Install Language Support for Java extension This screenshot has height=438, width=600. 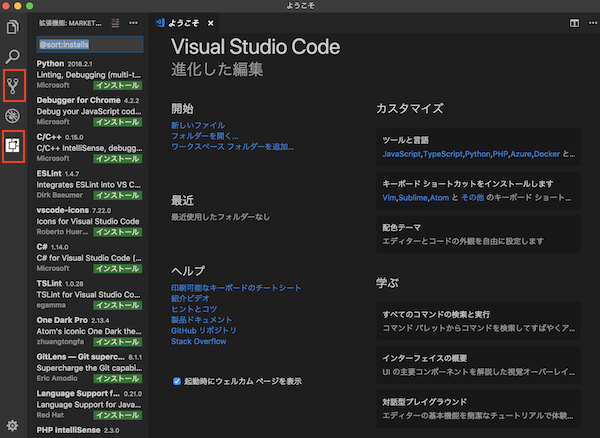click(x=118, y=415)
